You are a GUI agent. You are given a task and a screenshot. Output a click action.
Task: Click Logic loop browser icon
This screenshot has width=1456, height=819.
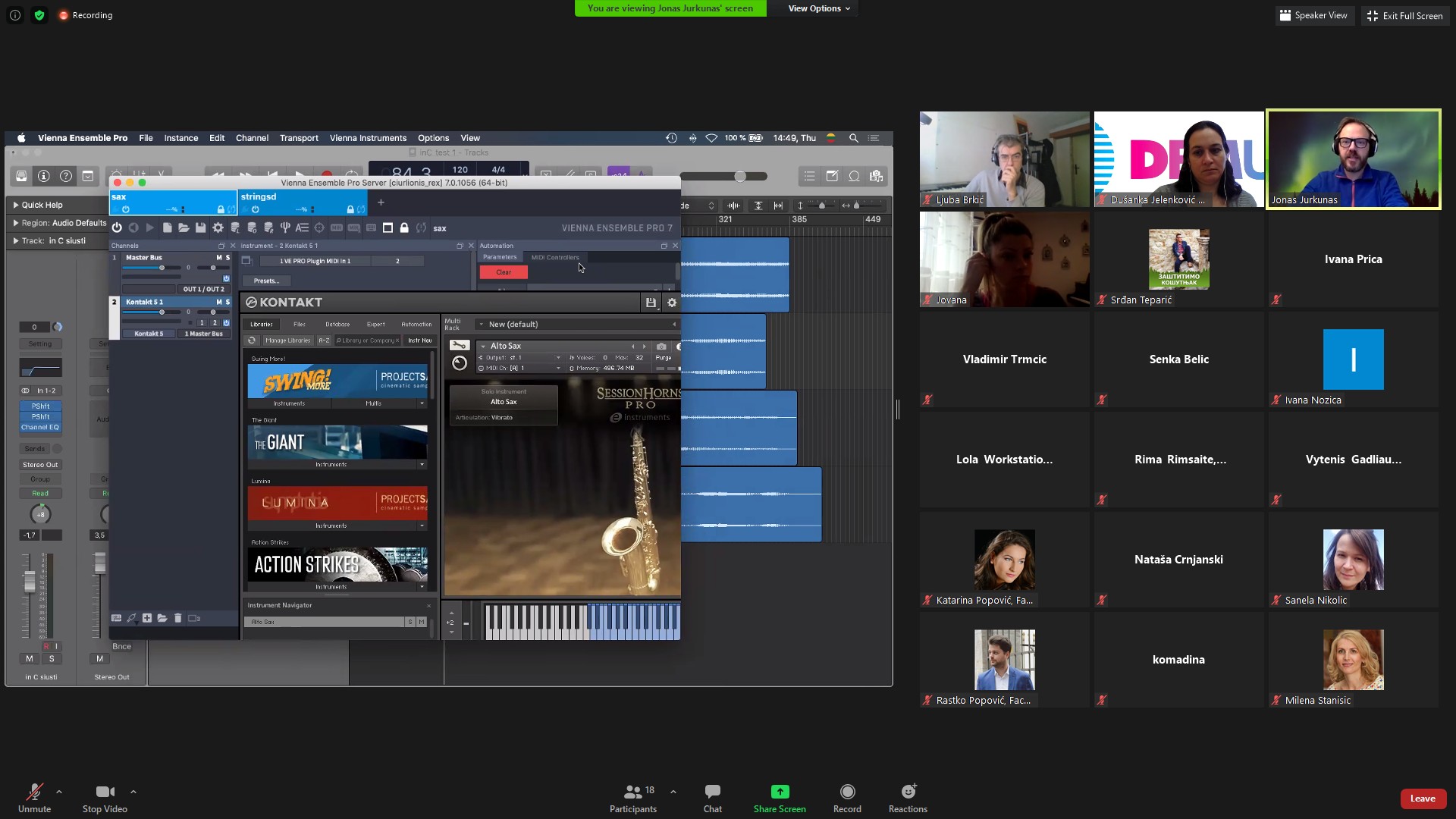[854, 176]
